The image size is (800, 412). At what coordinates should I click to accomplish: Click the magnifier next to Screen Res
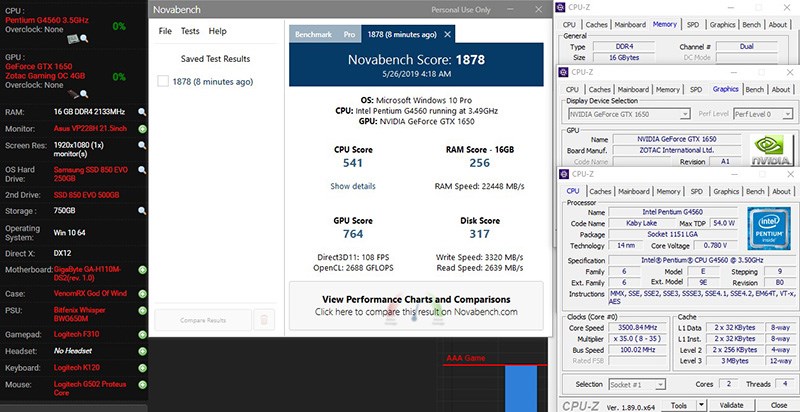point(142,145)
